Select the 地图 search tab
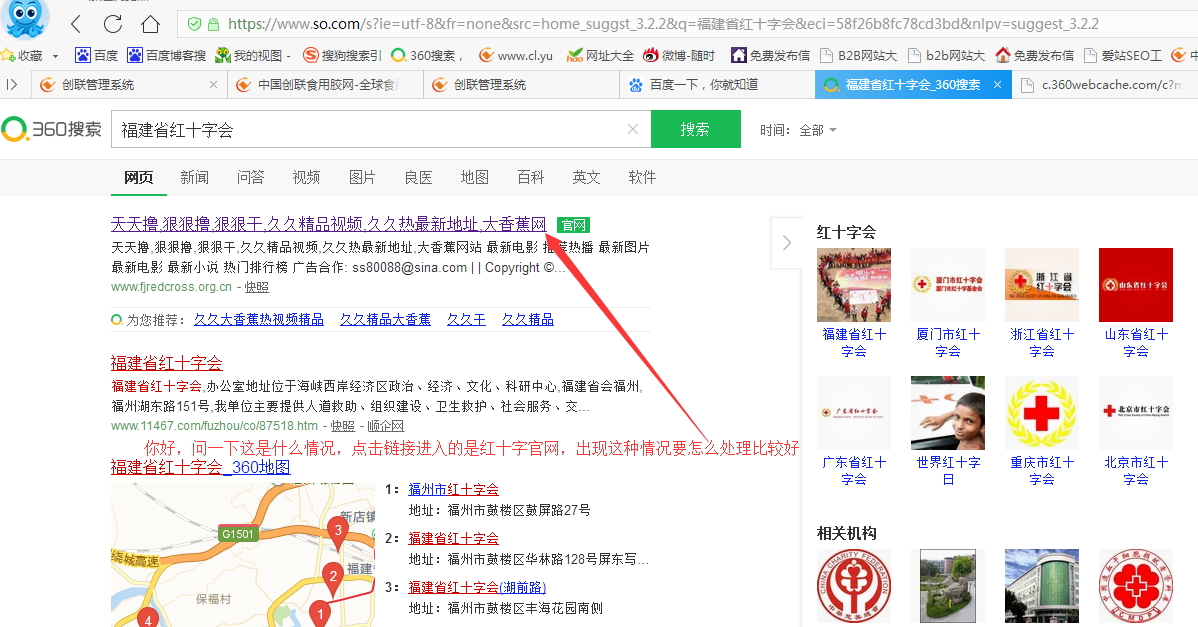The width and height of the screenshot is (1198, 627). (474, 177)
